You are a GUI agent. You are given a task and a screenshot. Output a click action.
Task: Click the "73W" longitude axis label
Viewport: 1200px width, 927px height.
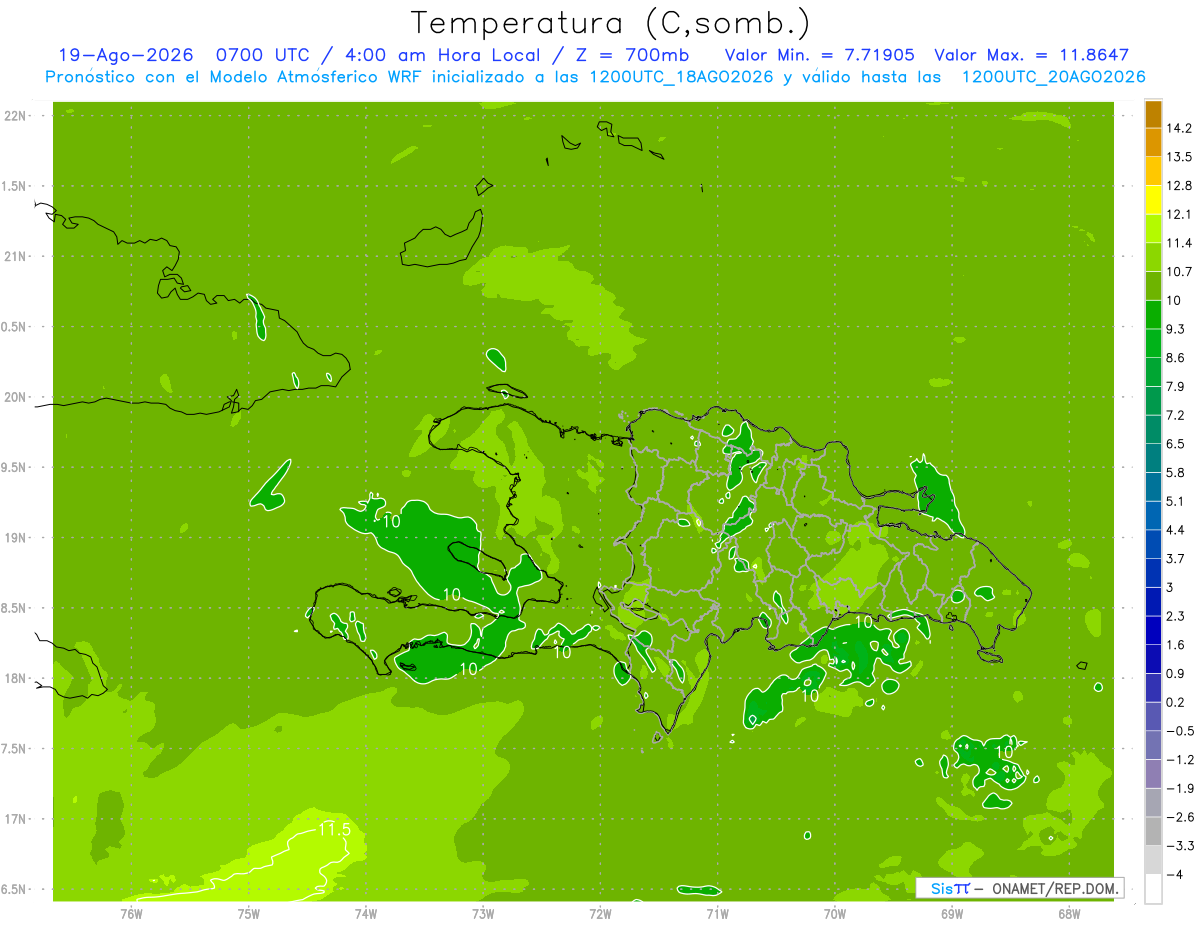point(483,913)
